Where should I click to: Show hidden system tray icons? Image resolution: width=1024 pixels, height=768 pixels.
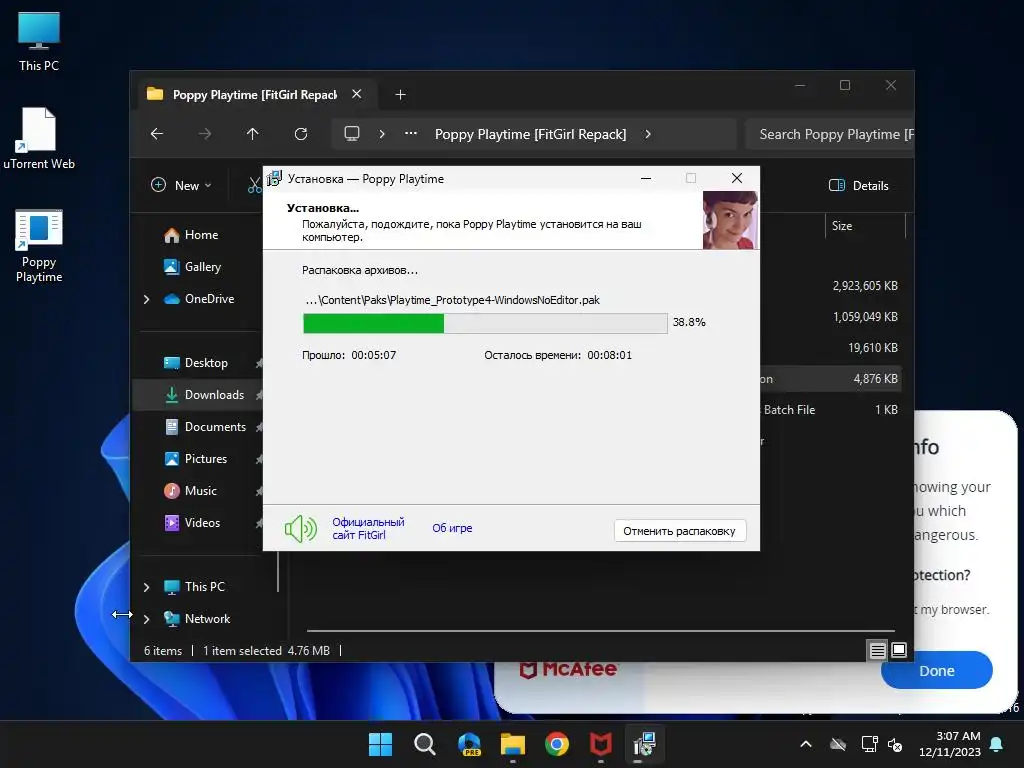coord(806,744)
